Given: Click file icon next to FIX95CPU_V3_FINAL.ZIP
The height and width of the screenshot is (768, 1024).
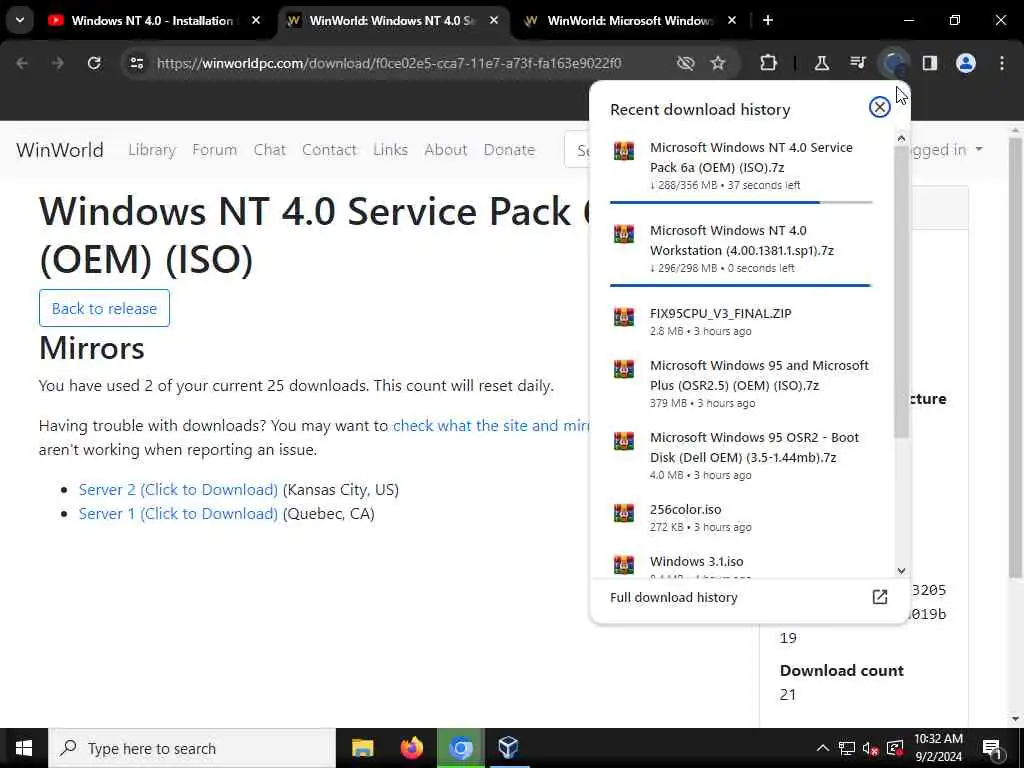Looking at the screenshot, I should (624, 317).
